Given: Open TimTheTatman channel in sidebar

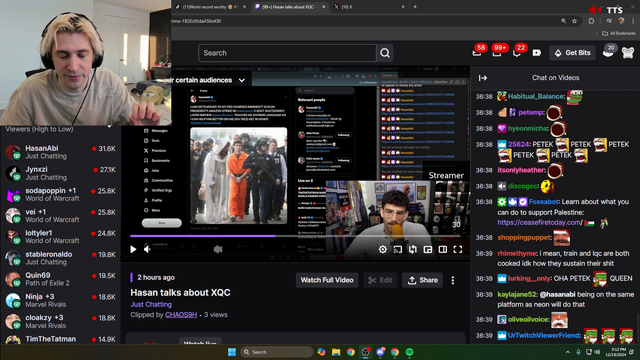Looking at the screenshot, I should [x=60, y=339].
